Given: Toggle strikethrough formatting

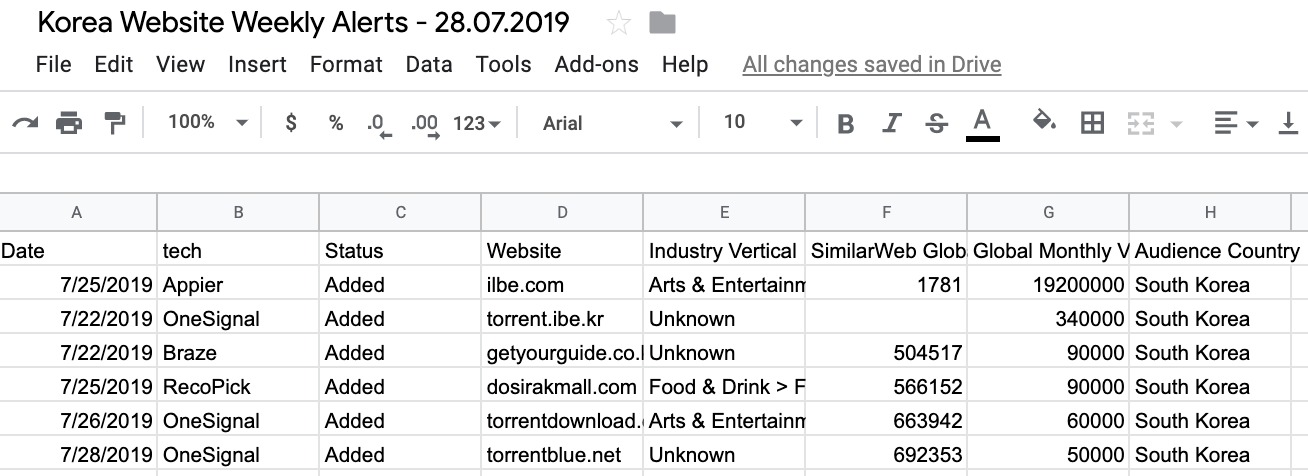Looking at the screenshot, I should pos(937,123).
